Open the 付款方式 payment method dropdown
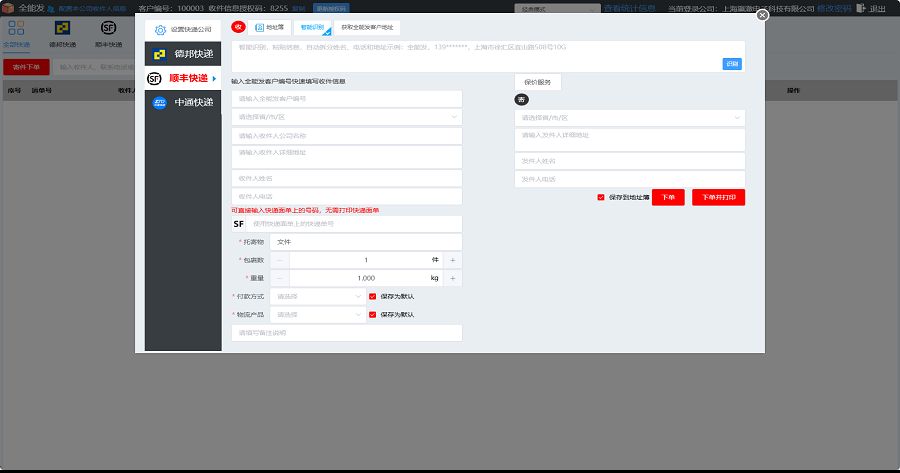 click(317, 296)
